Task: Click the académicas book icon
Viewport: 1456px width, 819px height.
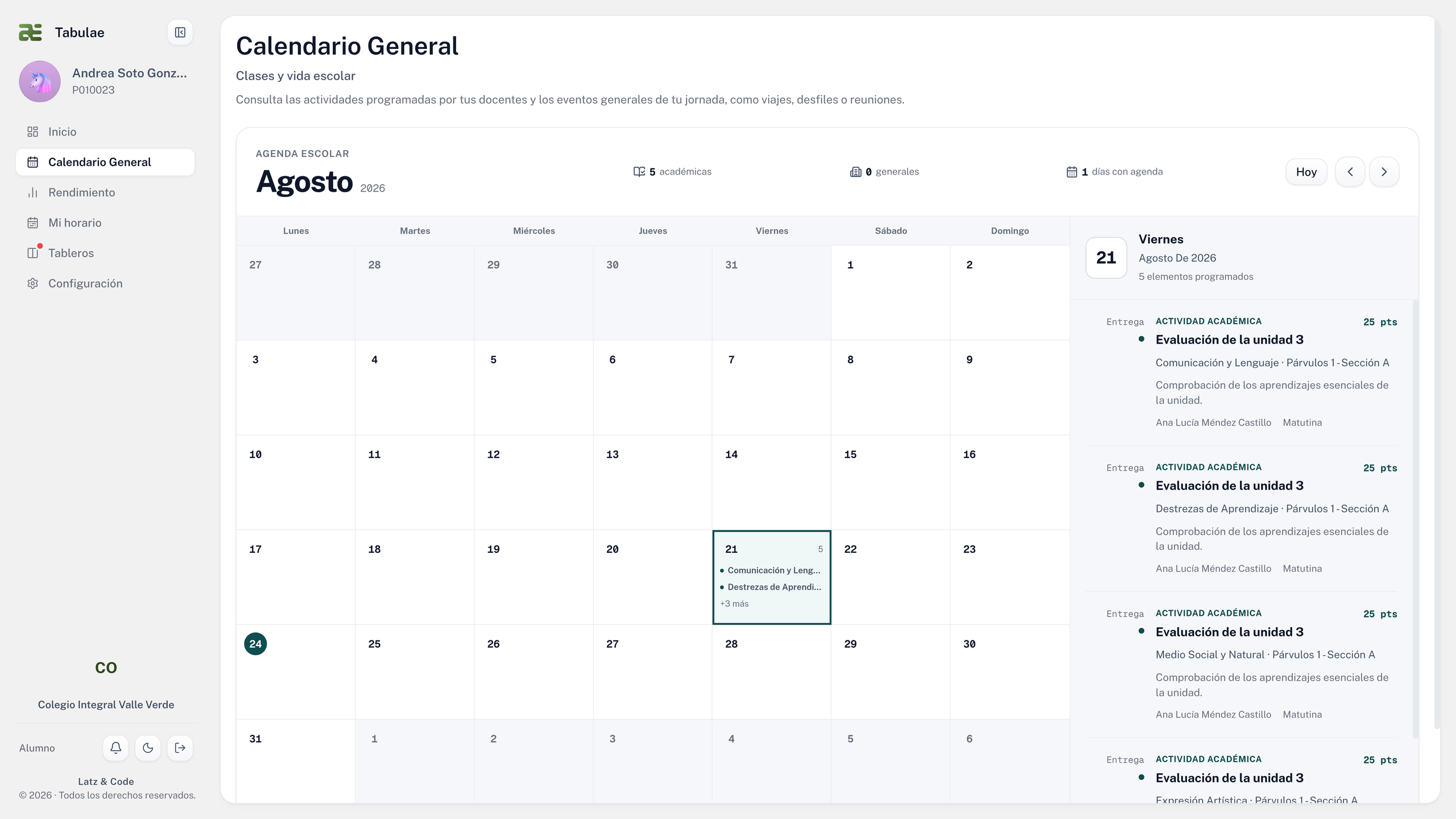Action: (x=639, y=172)
